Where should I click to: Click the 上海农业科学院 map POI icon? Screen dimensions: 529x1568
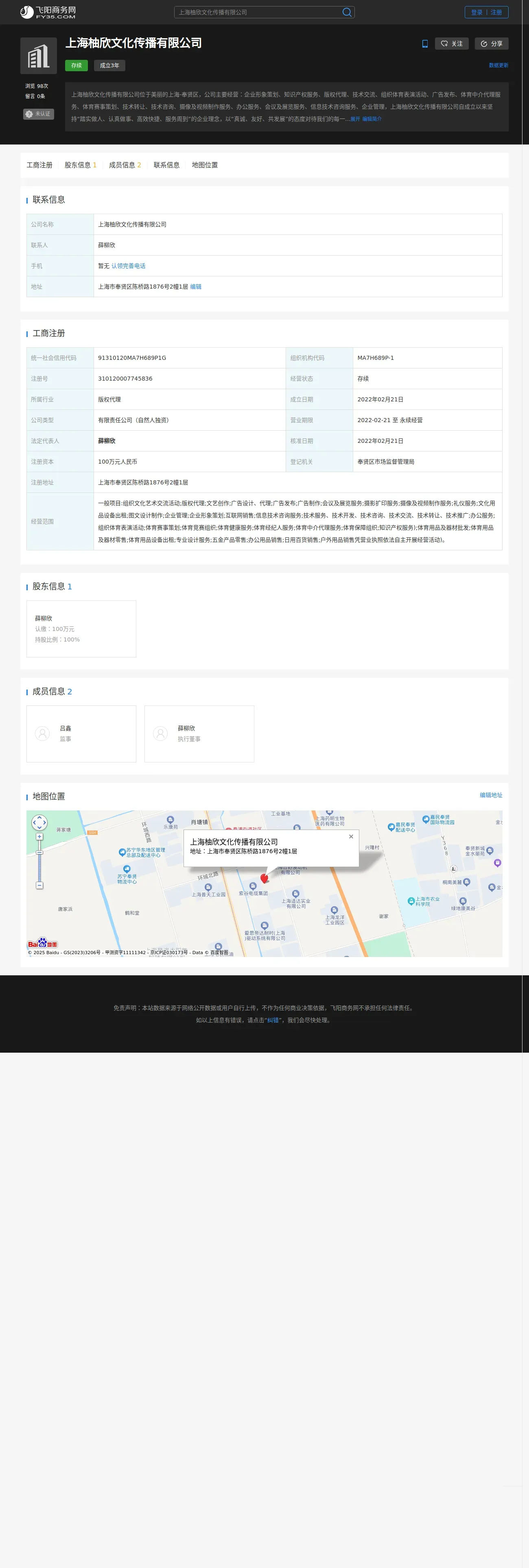pos(411,901)
